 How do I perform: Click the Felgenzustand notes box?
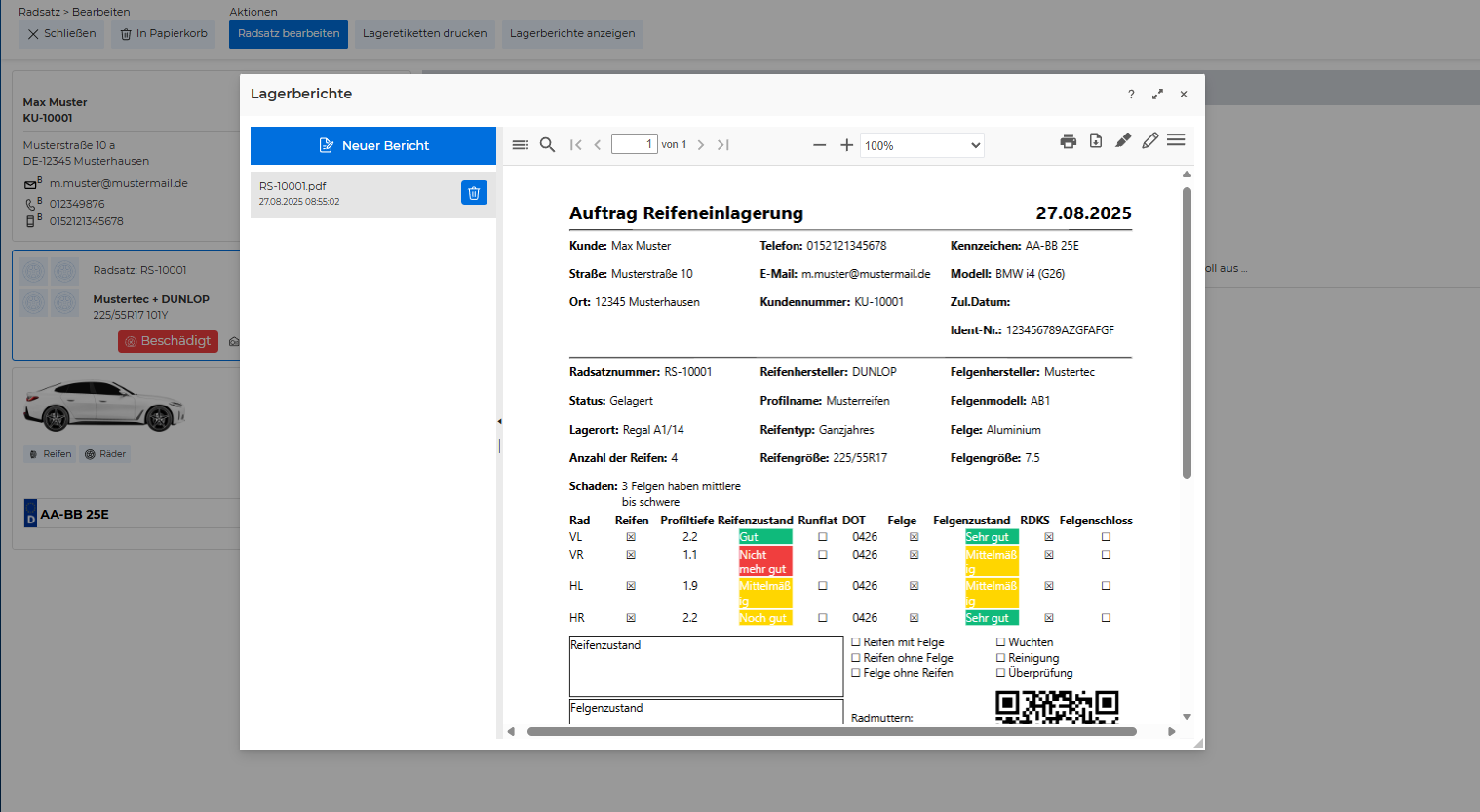coord(706,712)
